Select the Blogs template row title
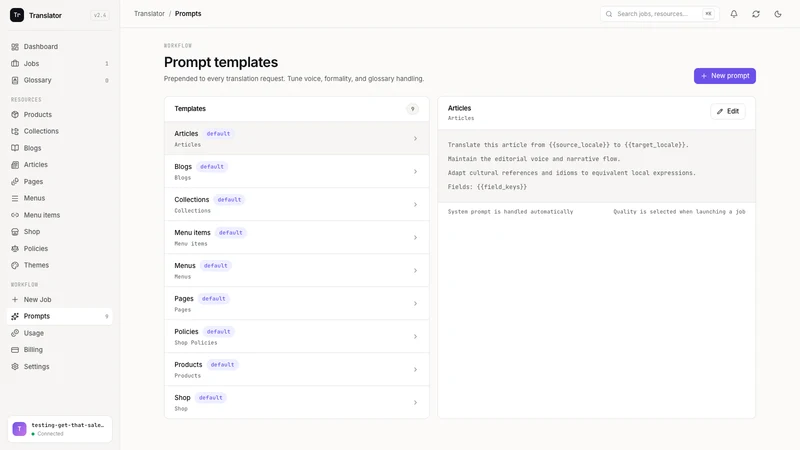Viewport: 800px width, 450px height. pos(183,166)
